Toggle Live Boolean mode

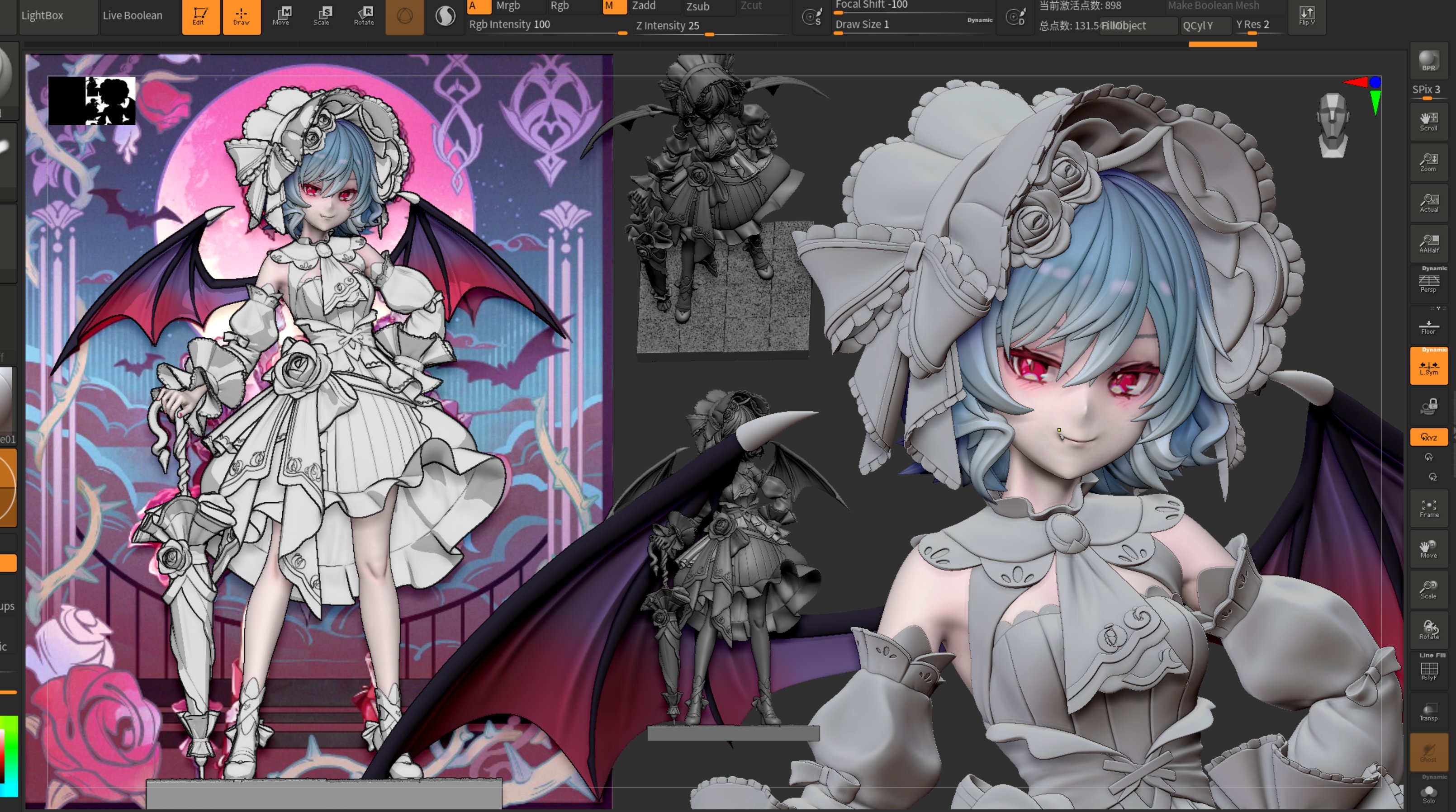[x=140, y=16]
